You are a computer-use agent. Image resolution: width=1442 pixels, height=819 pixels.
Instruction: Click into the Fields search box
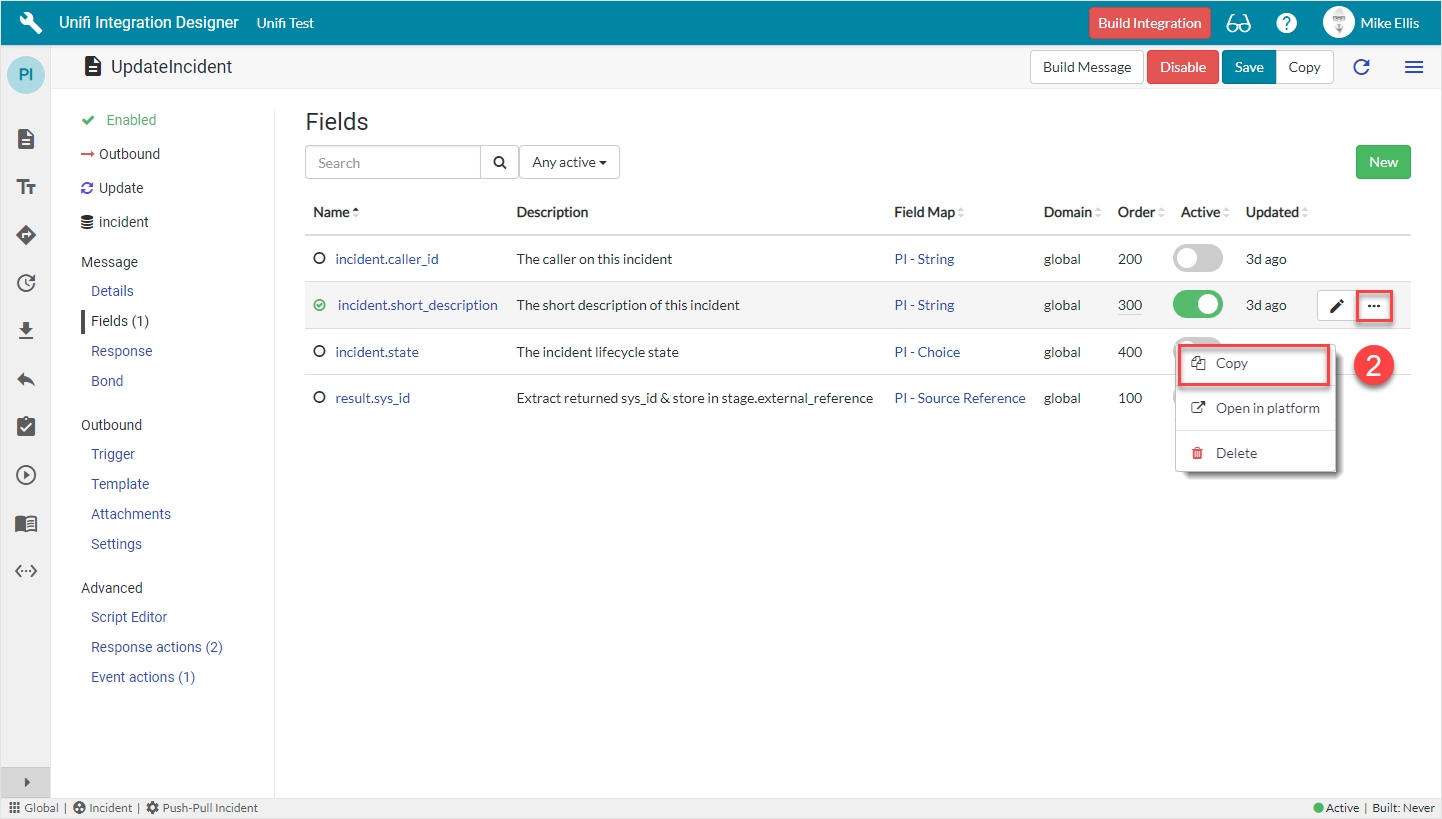click(393, 163)
